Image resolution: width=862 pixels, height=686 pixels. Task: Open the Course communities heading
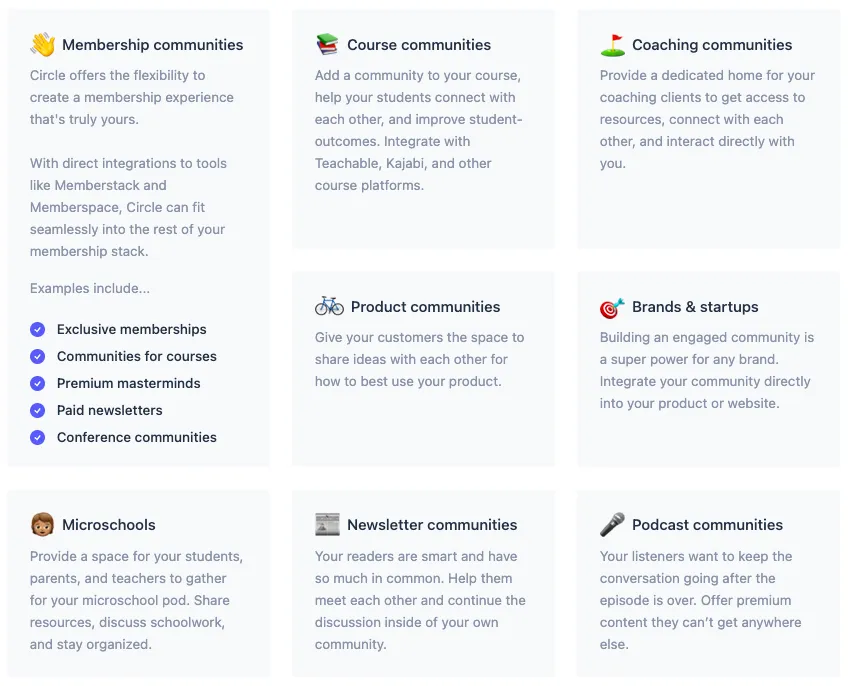(x=418, y=45)
